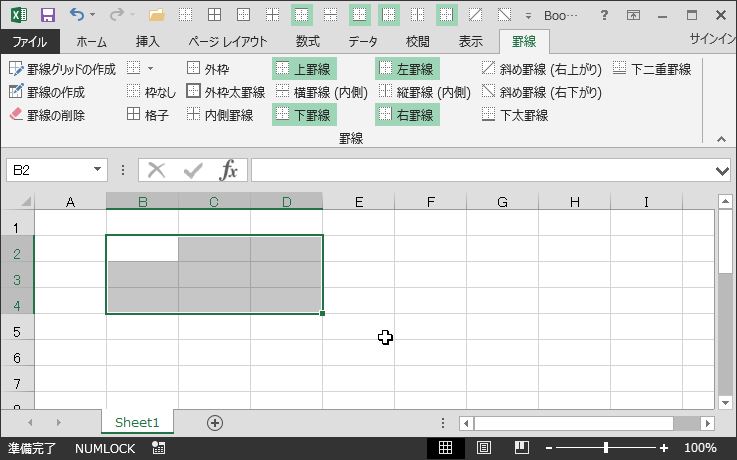The image size is (737, 460).
Task: Switch to the データ tab
Action: click(363, 41)
